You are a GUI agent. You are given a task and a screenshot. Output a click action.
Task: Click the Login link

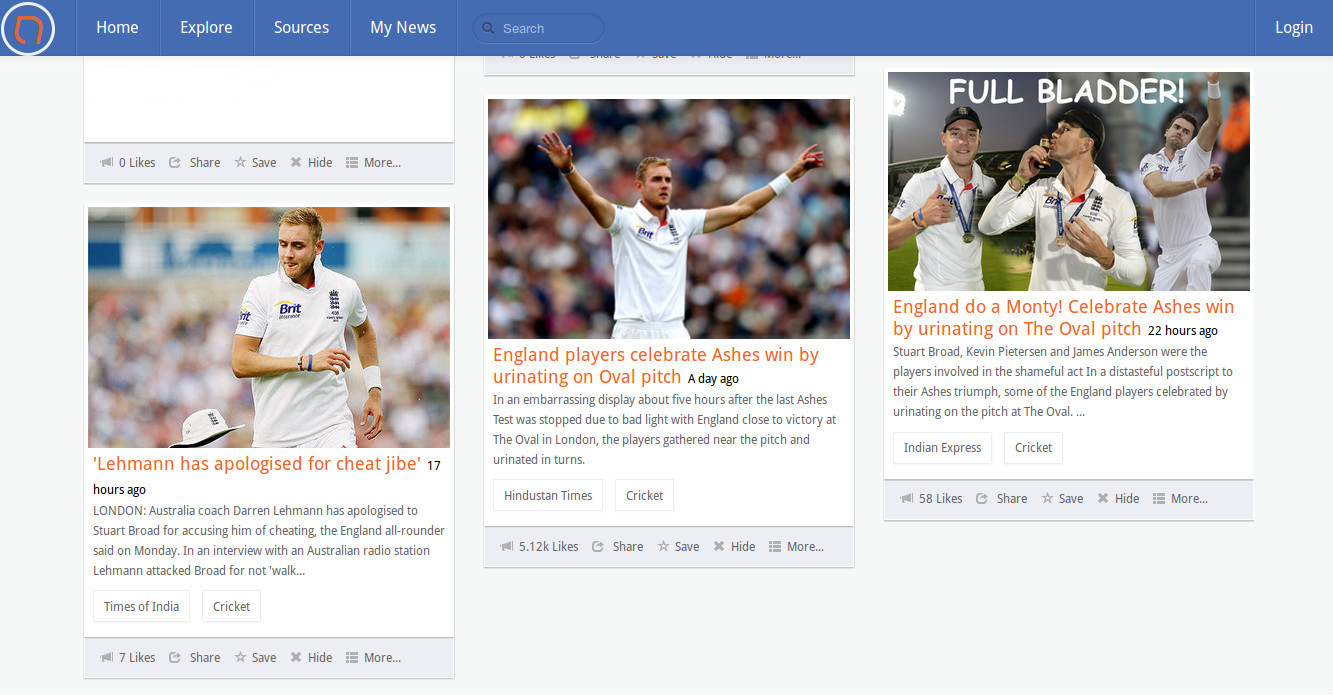pyautogui.click(x=1293, y=28)
